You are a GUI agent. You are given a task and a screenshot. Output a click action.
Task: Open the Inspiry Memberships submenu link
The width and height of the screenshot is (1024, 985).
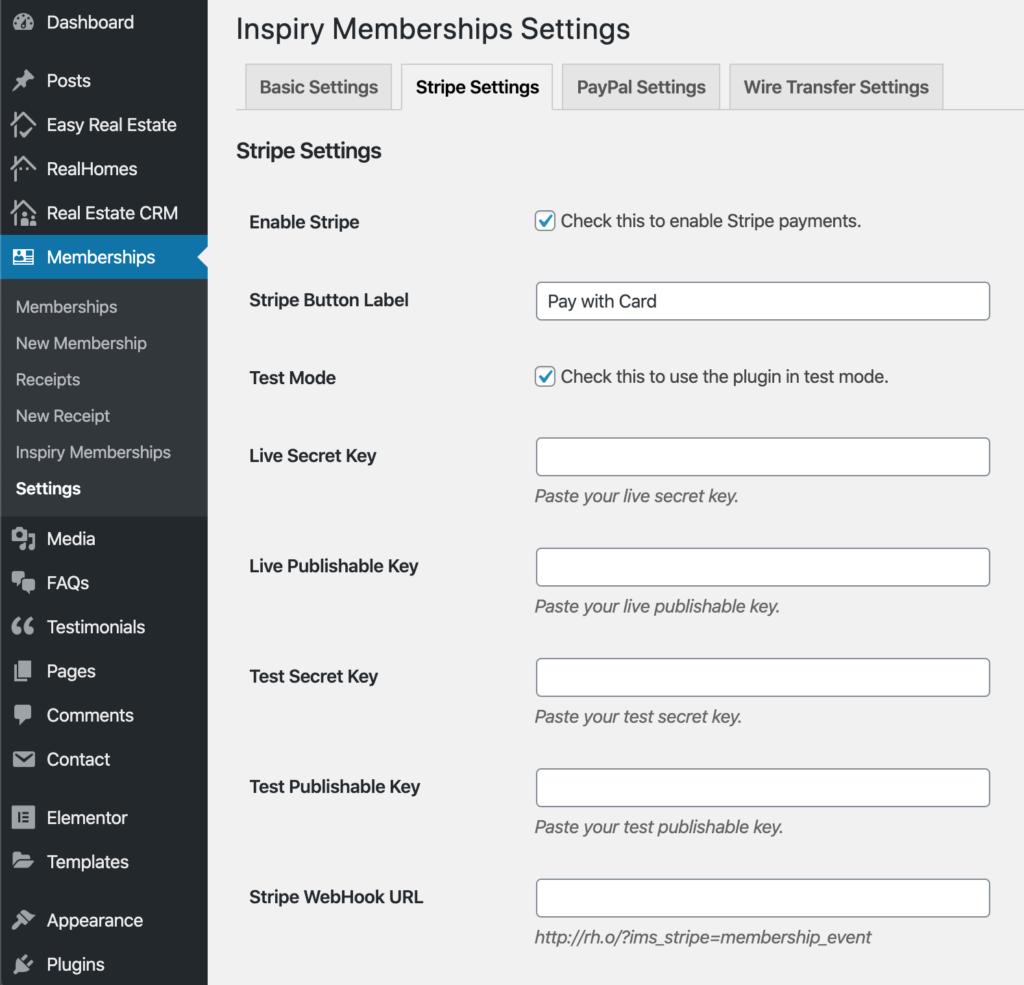click(93, 452)
